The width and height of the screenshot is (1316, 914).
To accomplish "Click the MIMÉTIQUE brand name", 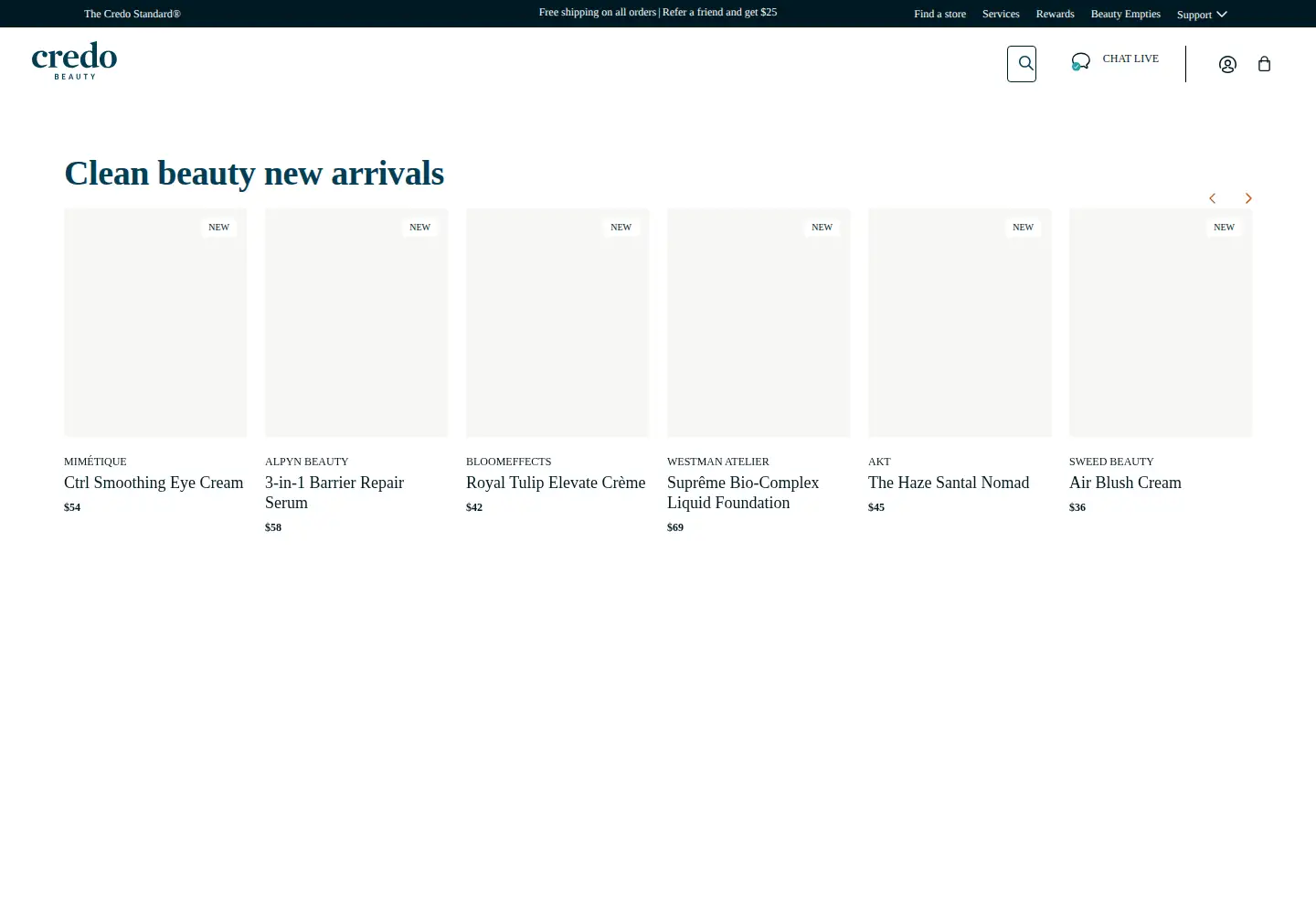I will point(95,462).
